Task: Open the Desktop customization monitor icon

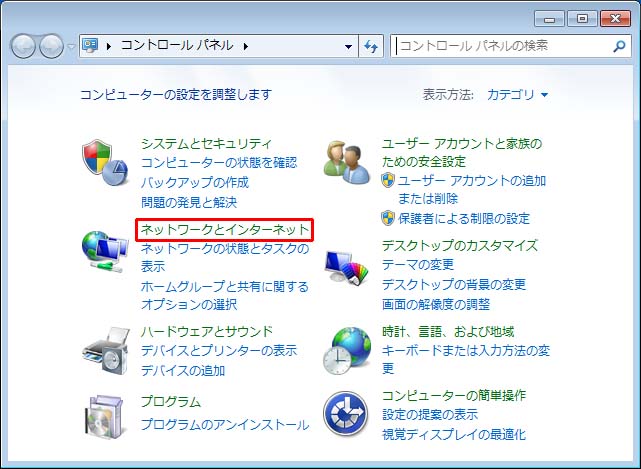Action: (347, 268)
